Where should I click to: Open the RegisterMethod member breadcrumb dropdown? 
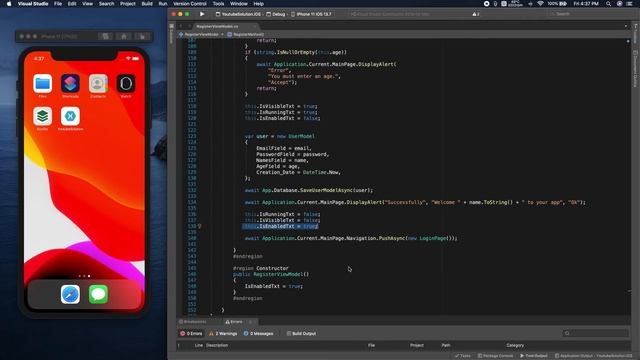click(x=246, y=35)
